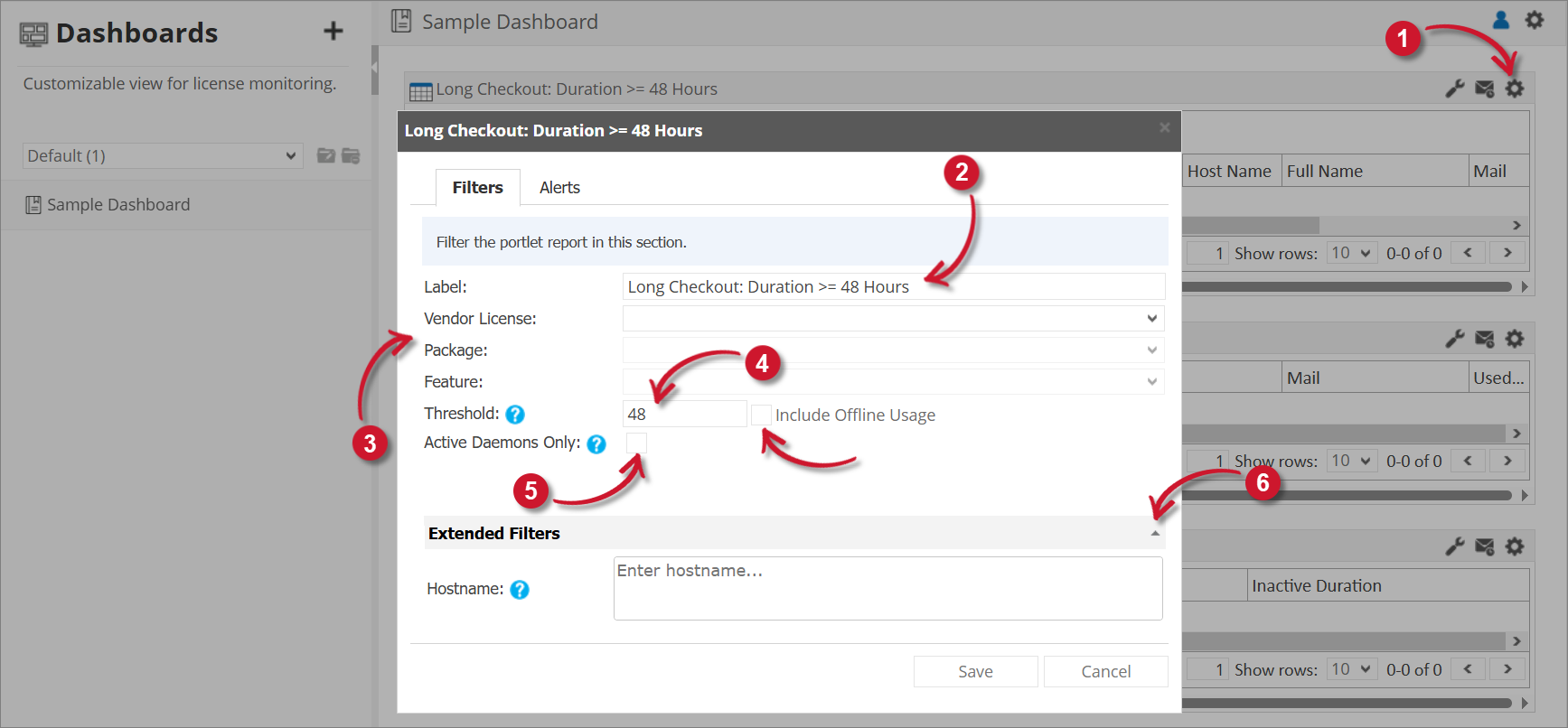
Task: Open gear settings on Inactive Duration portlet
Action: tap(1515, 546)
